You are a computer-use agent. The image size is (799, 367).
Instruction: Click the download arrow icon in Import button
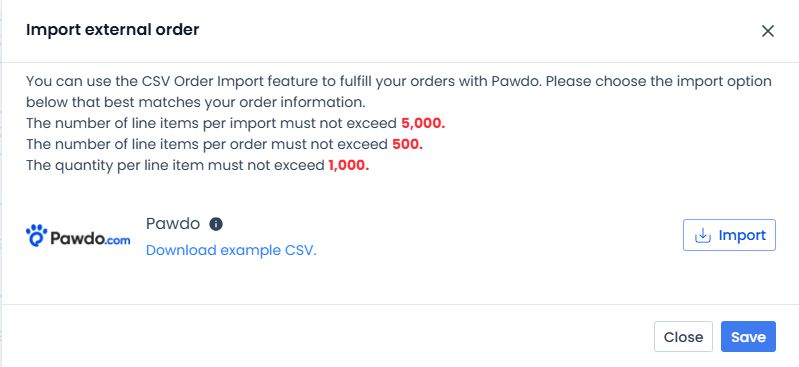coord(703,235)
